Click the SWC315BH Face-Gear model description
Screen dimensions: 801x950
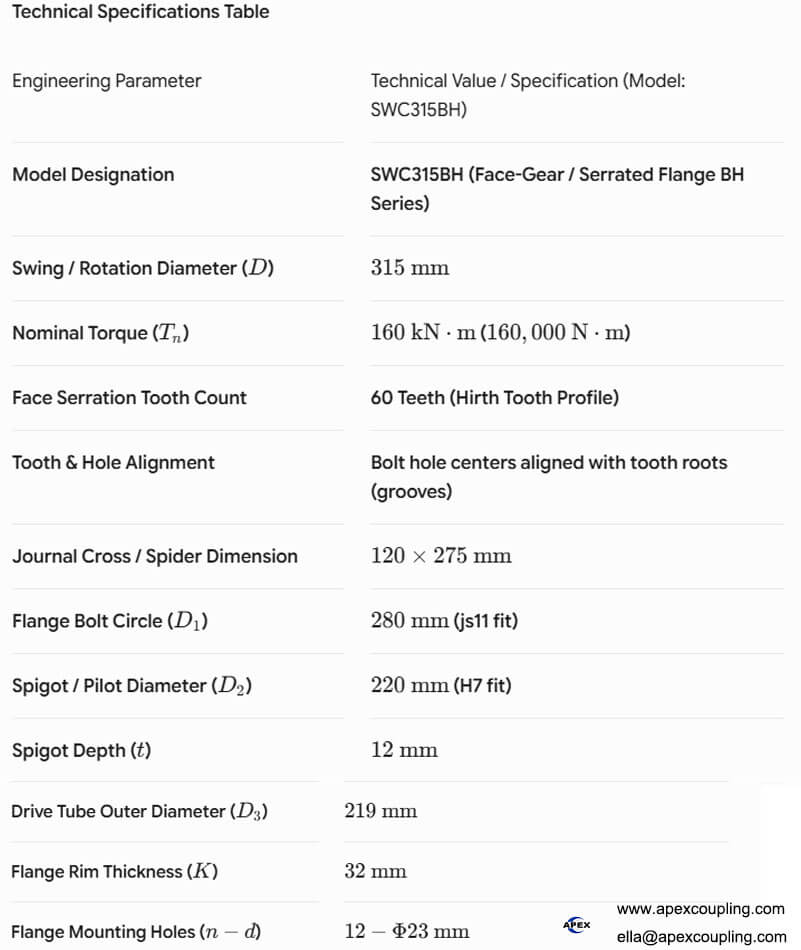tap(557, 188)
